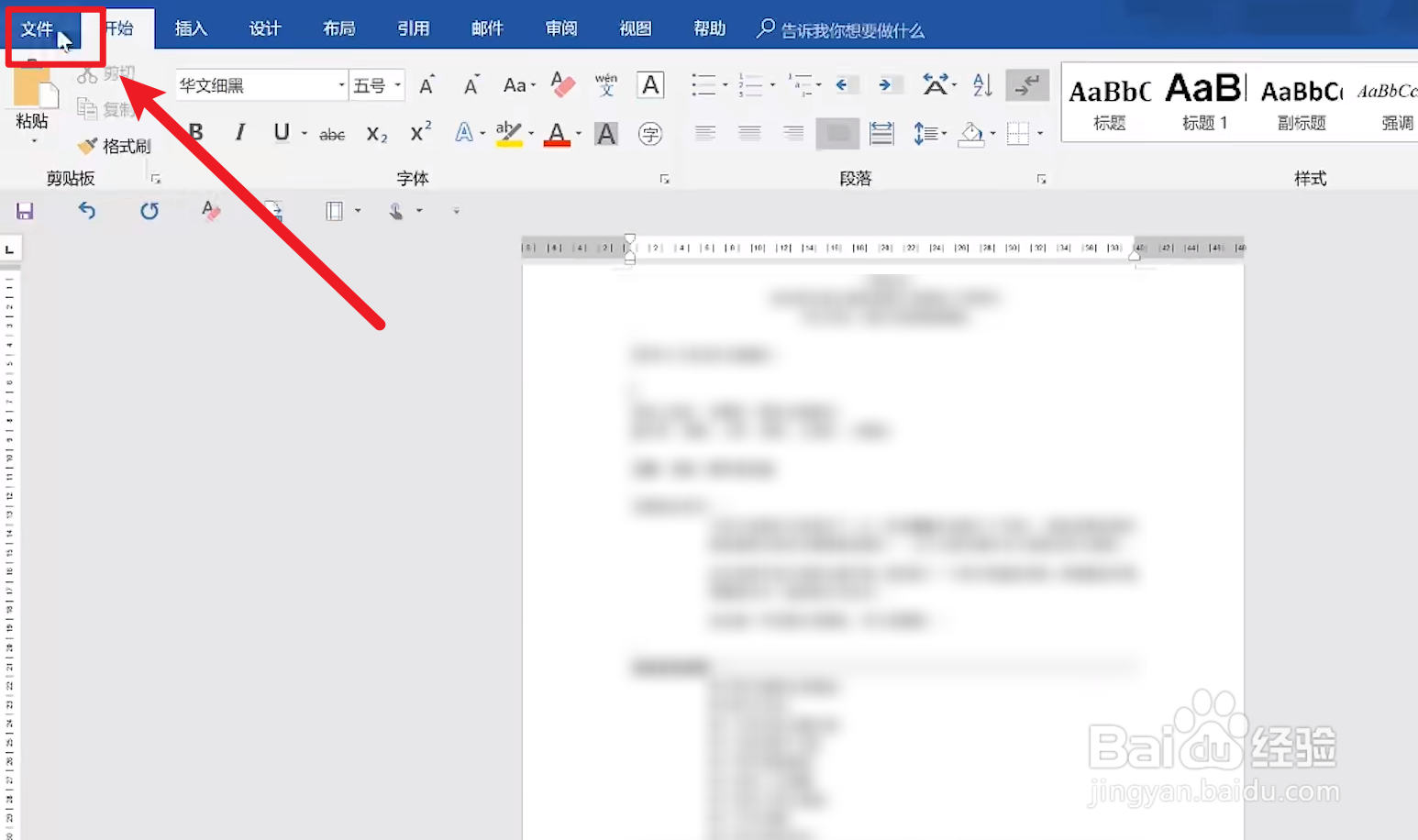
Task: Open the 引用 ribbon tab
Action: [x=413, y=29]
